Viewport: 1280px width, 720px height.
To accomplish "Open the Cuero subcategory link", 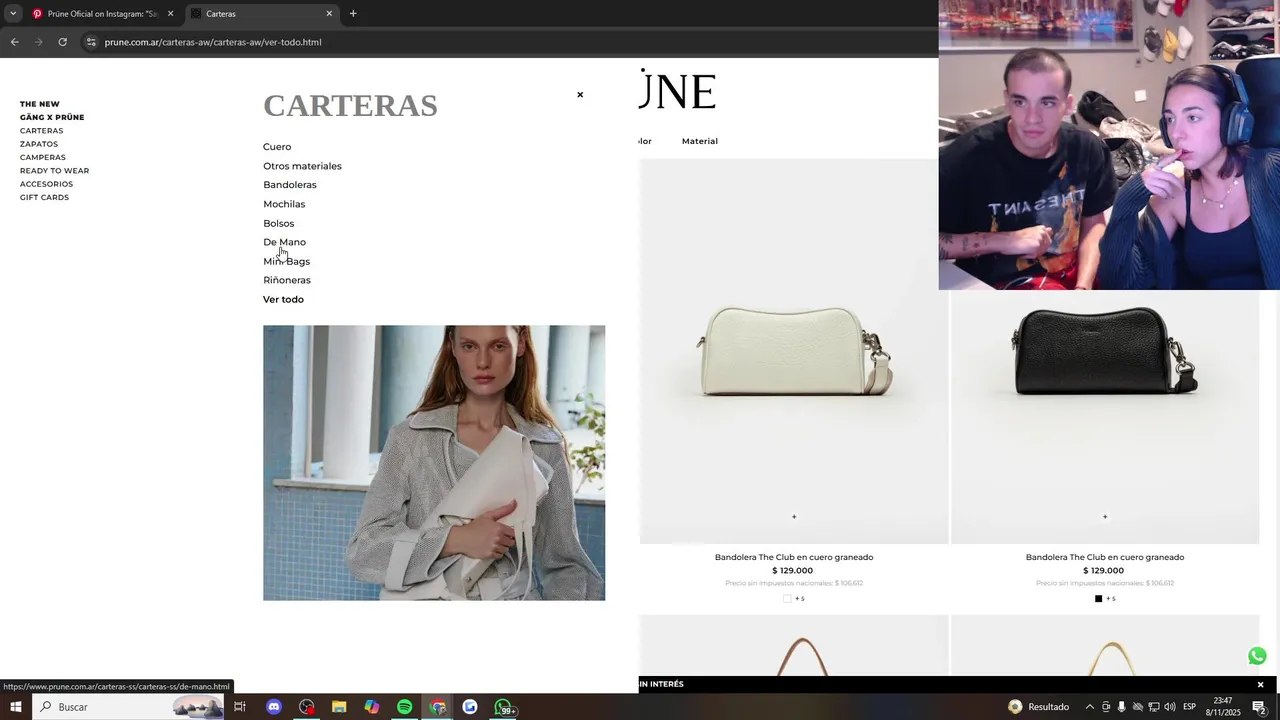I will pos(277,147).
